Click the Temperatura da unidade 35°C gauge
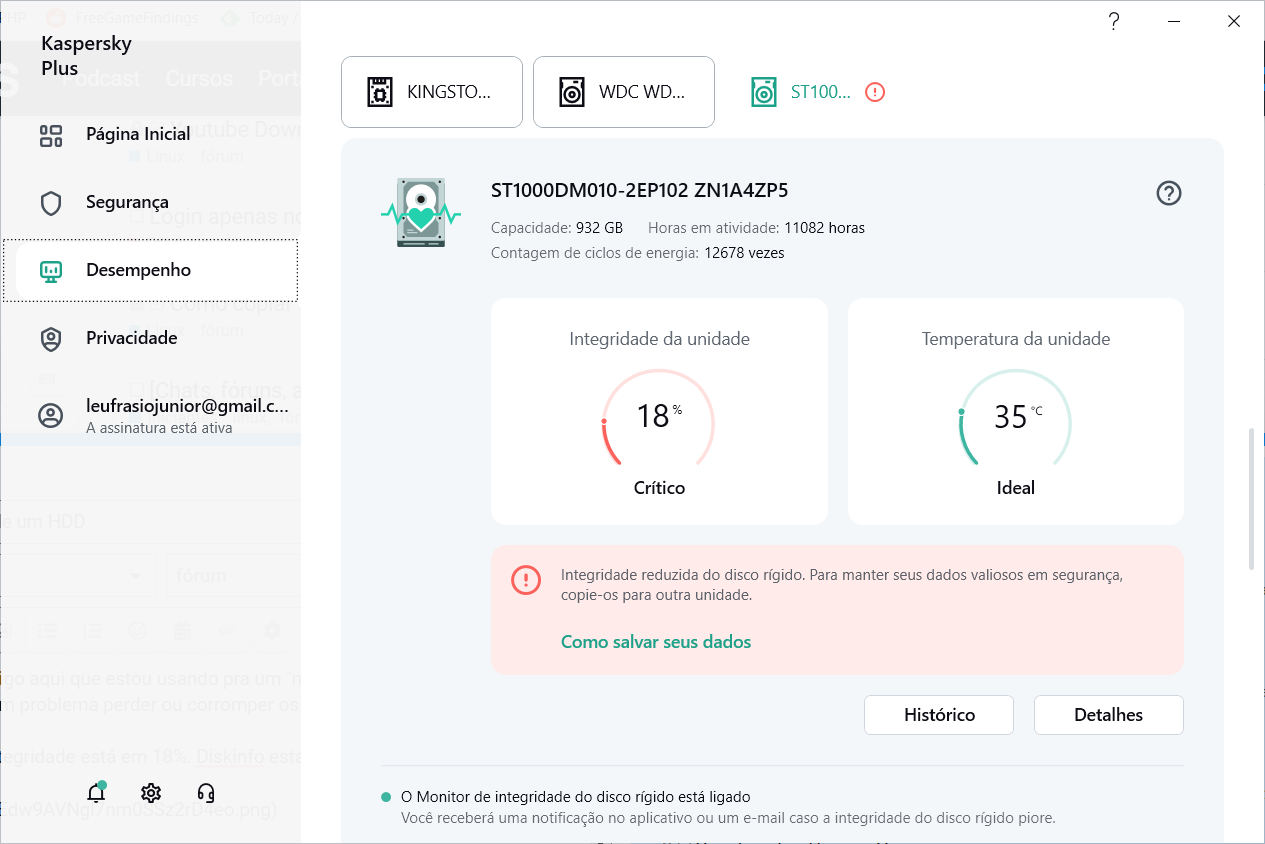The height and width of the screenshot is (844, 1265). tap(1016, 417)
